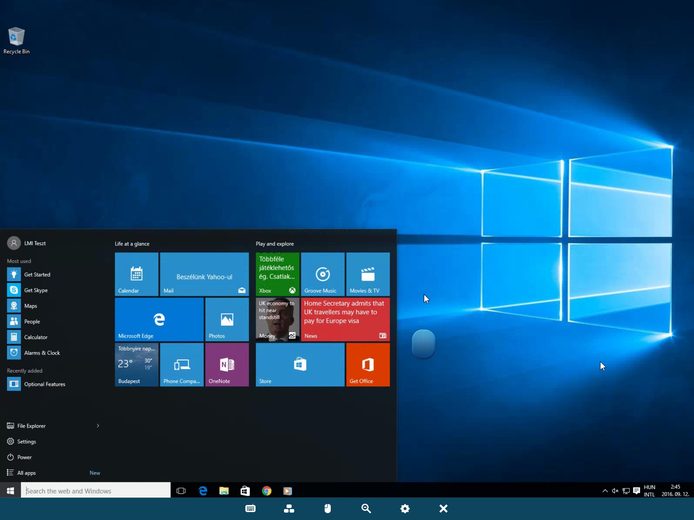This screenshot has width=694, height=520.
Task: Expand hidden system tray icons
Action: click(x=605, y=491)
